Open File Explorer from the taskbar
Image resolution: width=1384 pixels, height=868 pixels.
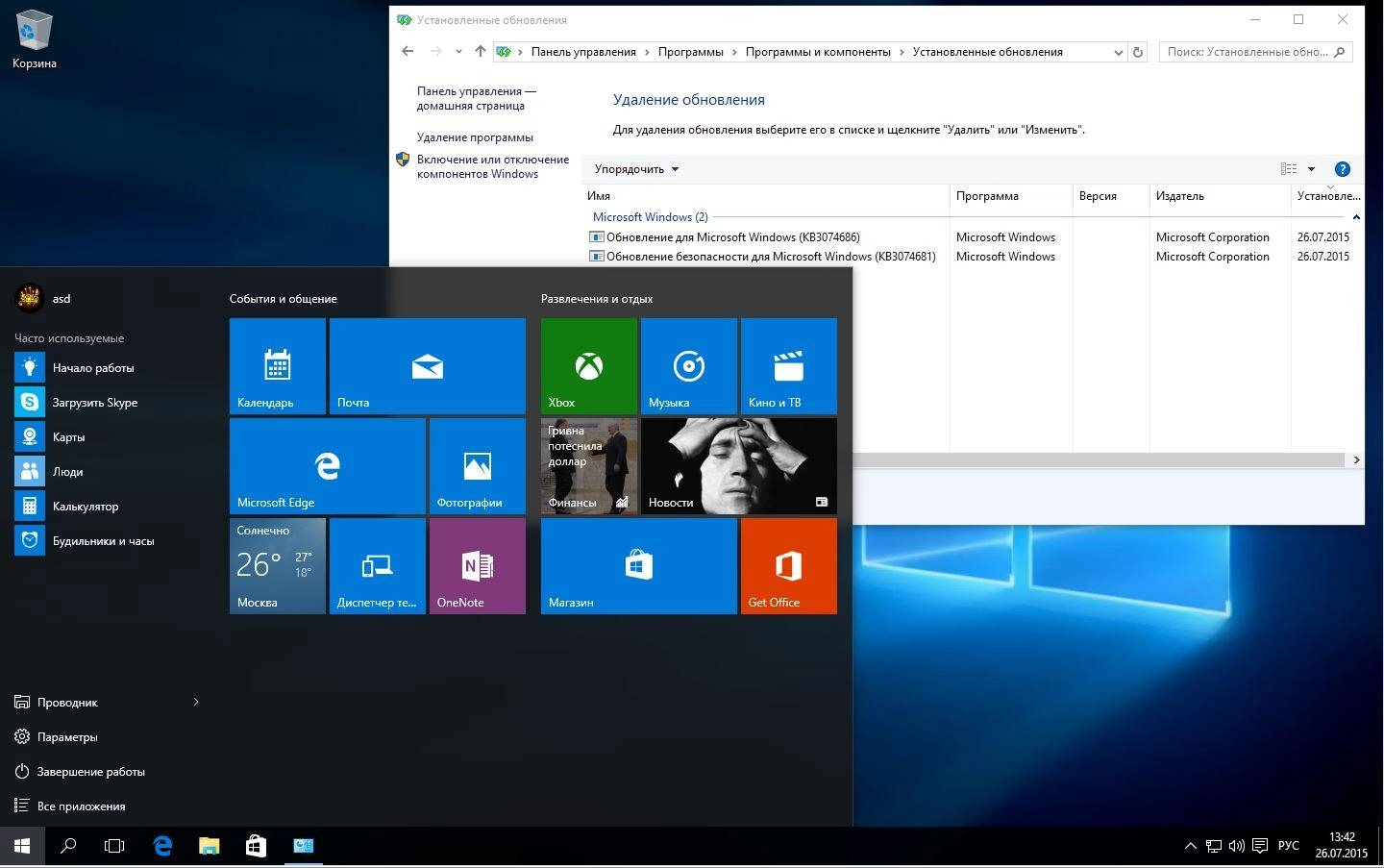point(209,846)
